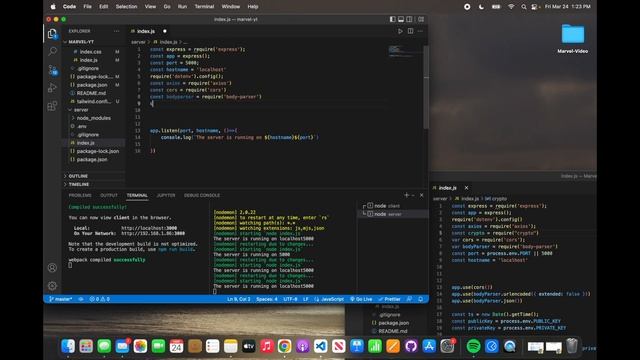
Task: Click the Wi-Fi icon in menu bar
Action: click(x=511, y=7)
